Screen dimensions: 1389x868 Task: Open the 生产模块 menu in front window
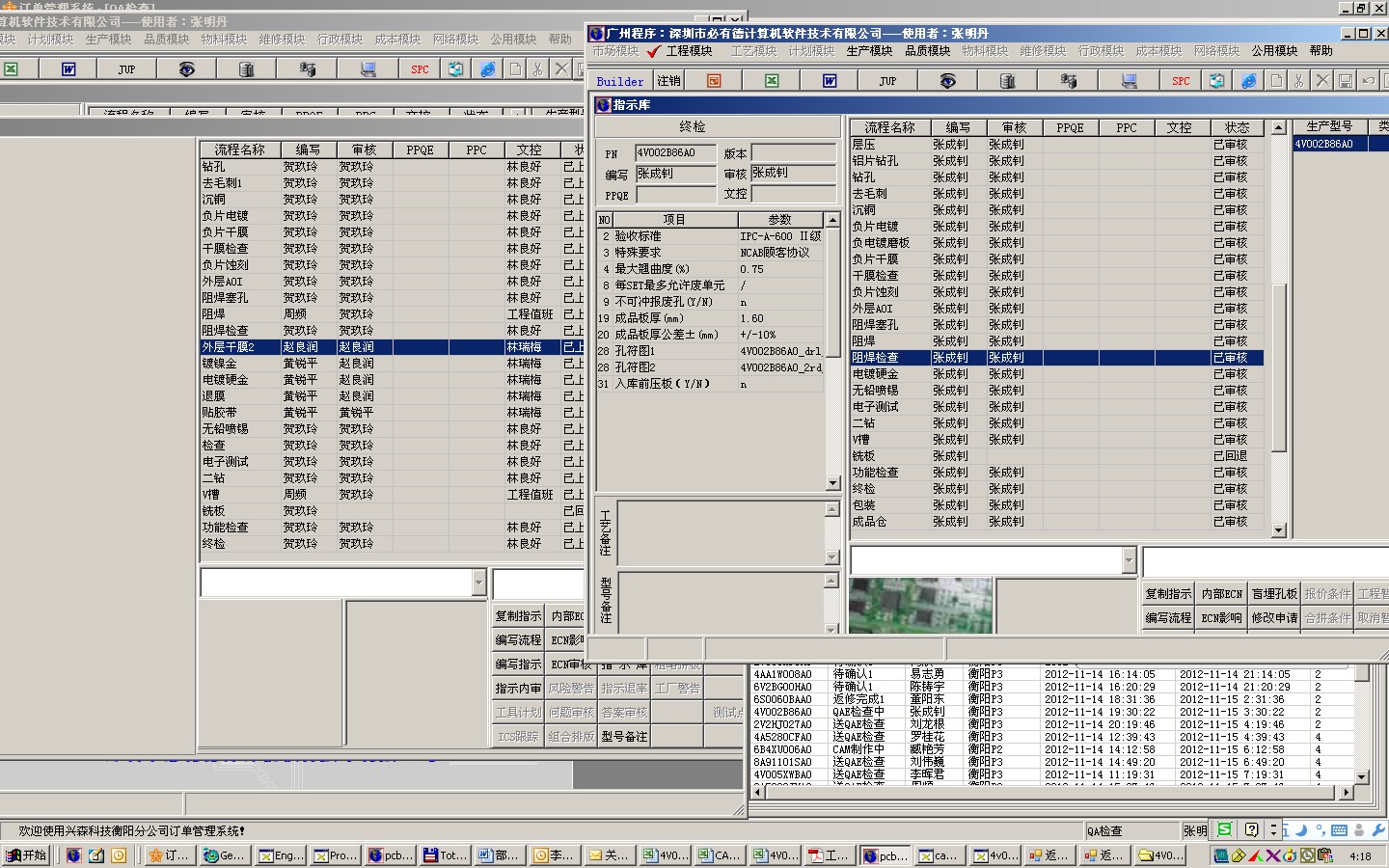pyautogui.click(x=869, y=51)
